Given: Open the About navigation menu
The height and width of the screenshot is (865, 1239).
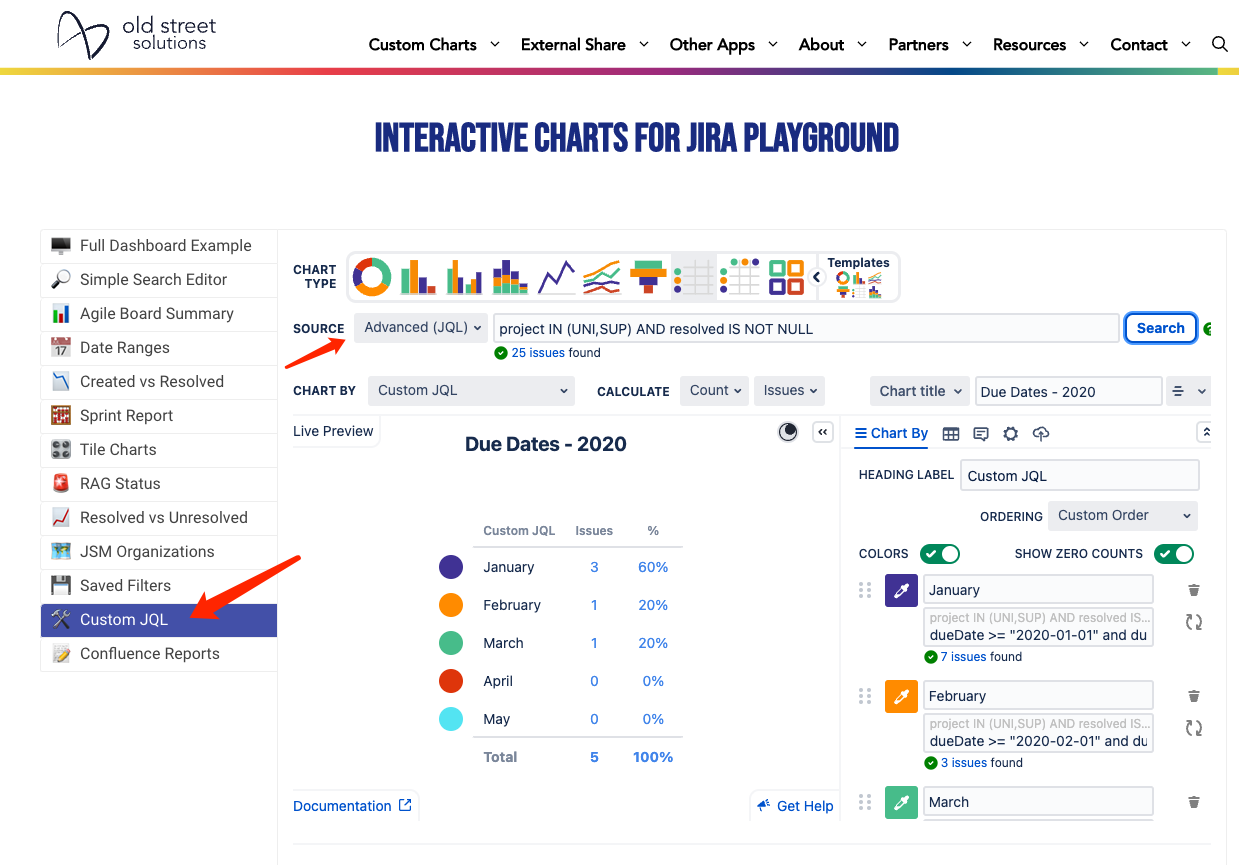Looking at the screenshot, I should [x=834, y=44].
